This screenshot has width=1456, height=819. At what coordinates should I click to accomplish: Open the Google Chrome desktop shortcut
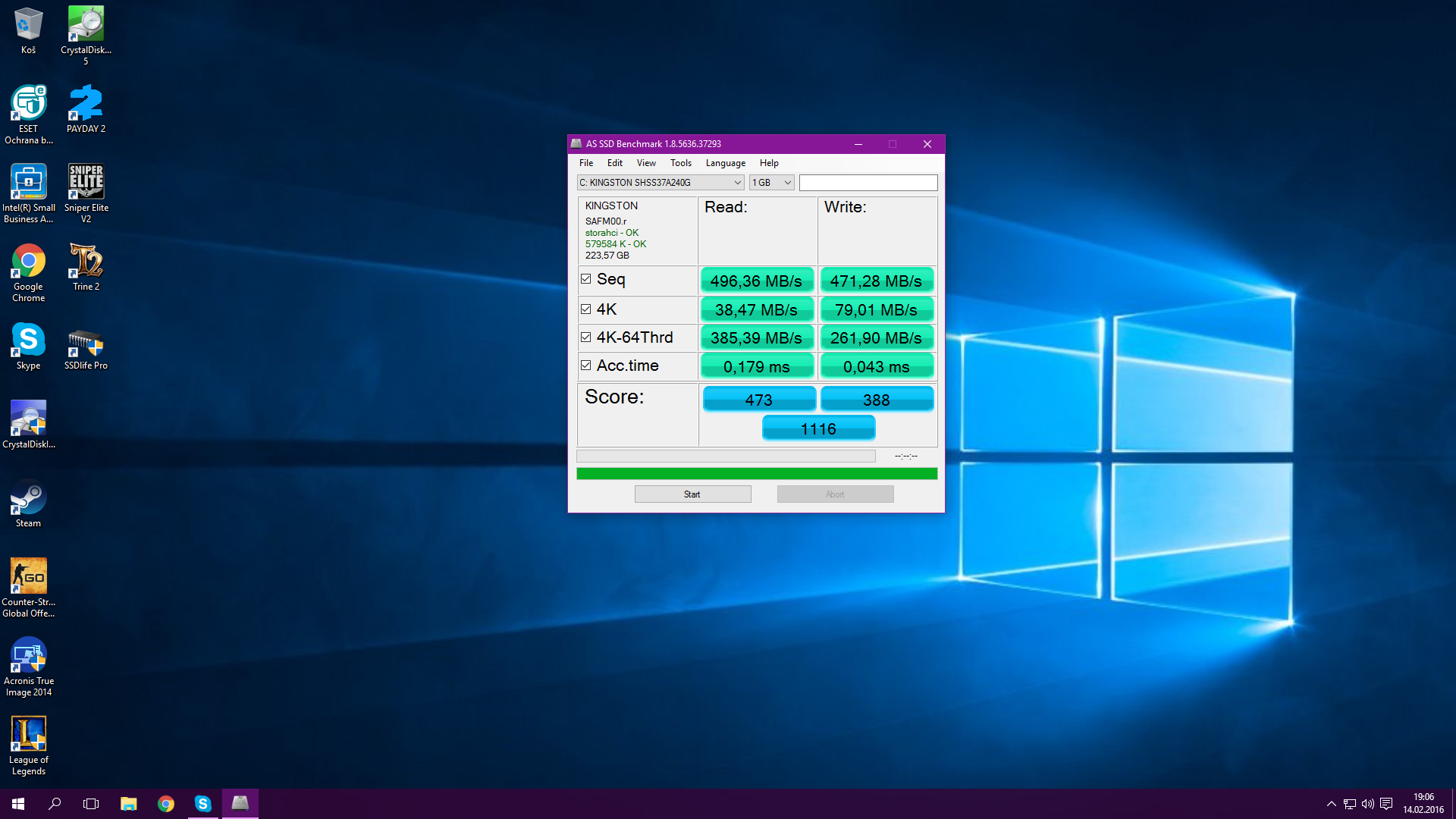28,272
